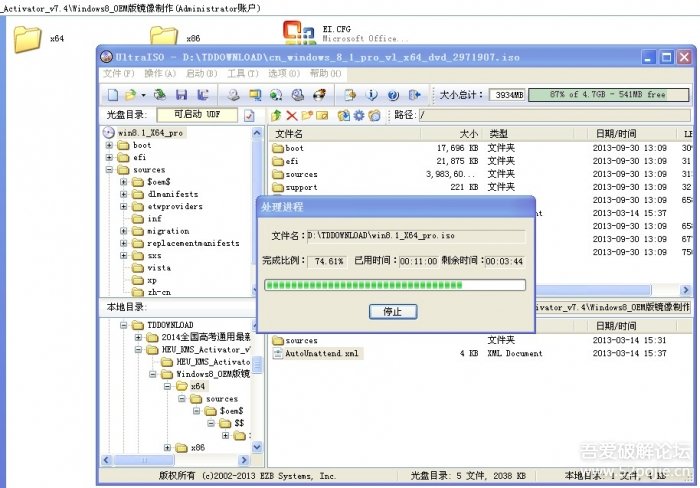Click the Burn CD image icon
700x488 pixels.
point(319,95)
